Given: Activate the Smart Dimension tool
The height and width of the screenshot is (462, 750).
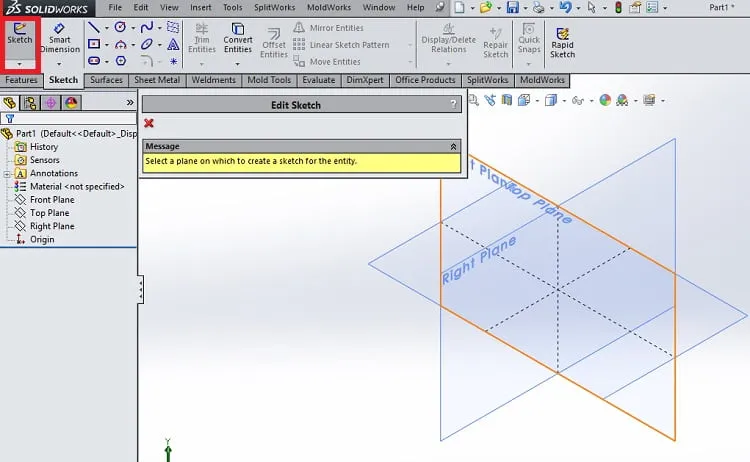Looking at the screenshot, I should (x=59, y=38).
